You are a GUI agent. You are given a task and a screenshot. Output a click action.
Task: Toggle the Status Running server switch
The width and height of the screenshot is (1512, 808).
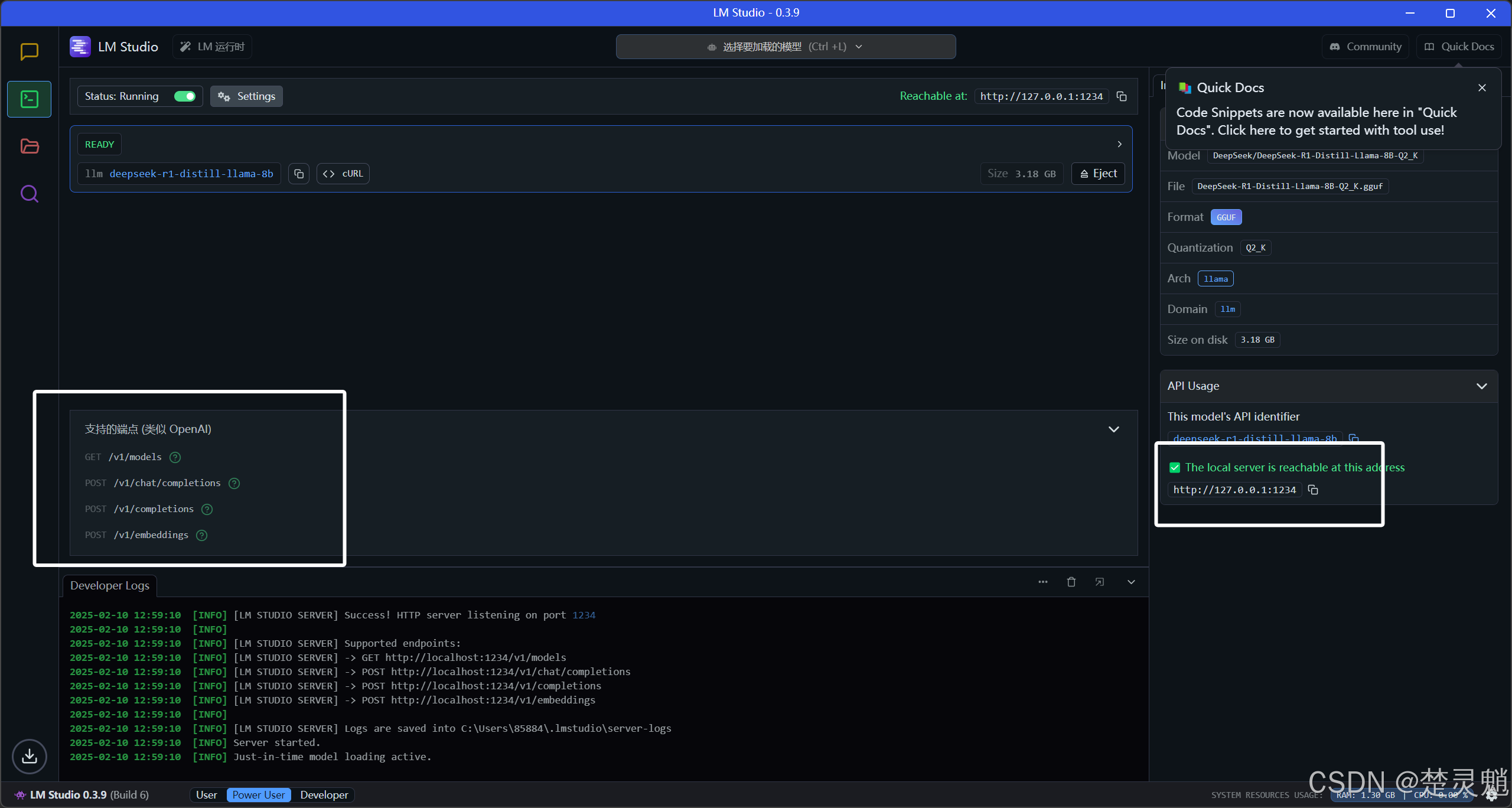pyautogui.click(x=185, y=96)
